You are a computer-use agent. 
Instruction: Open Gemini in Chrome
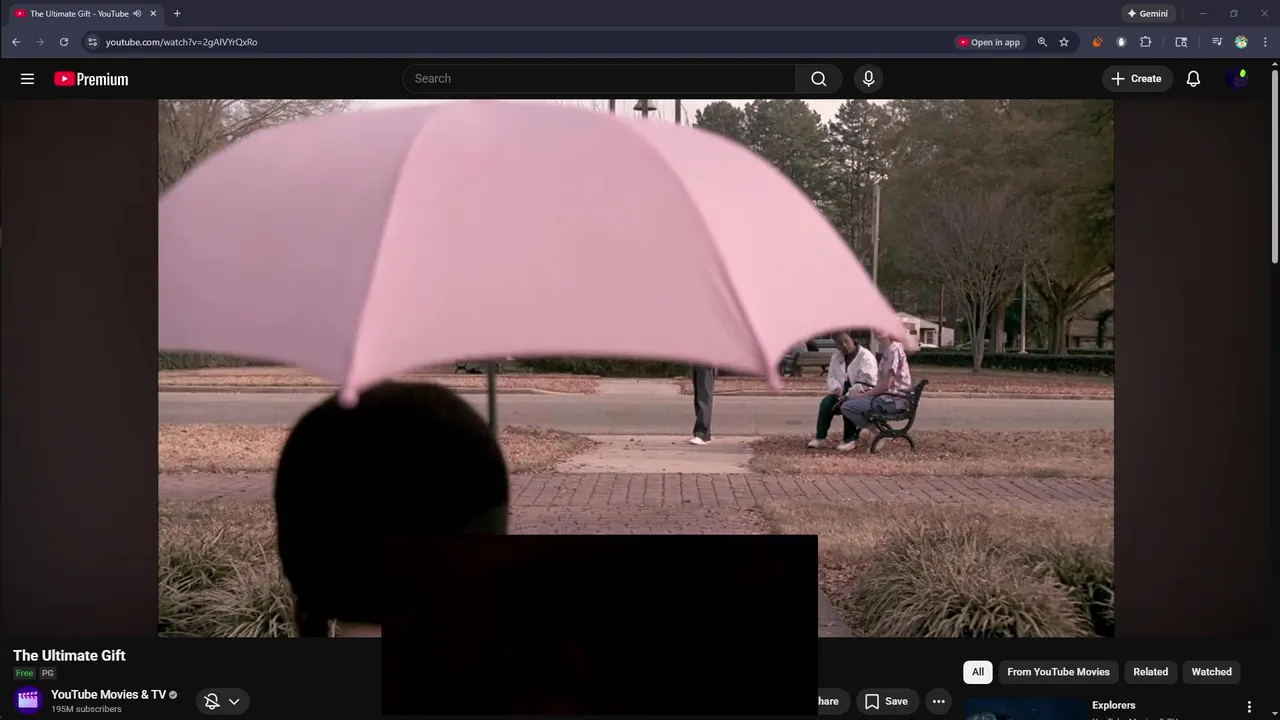coord(1147,14)
